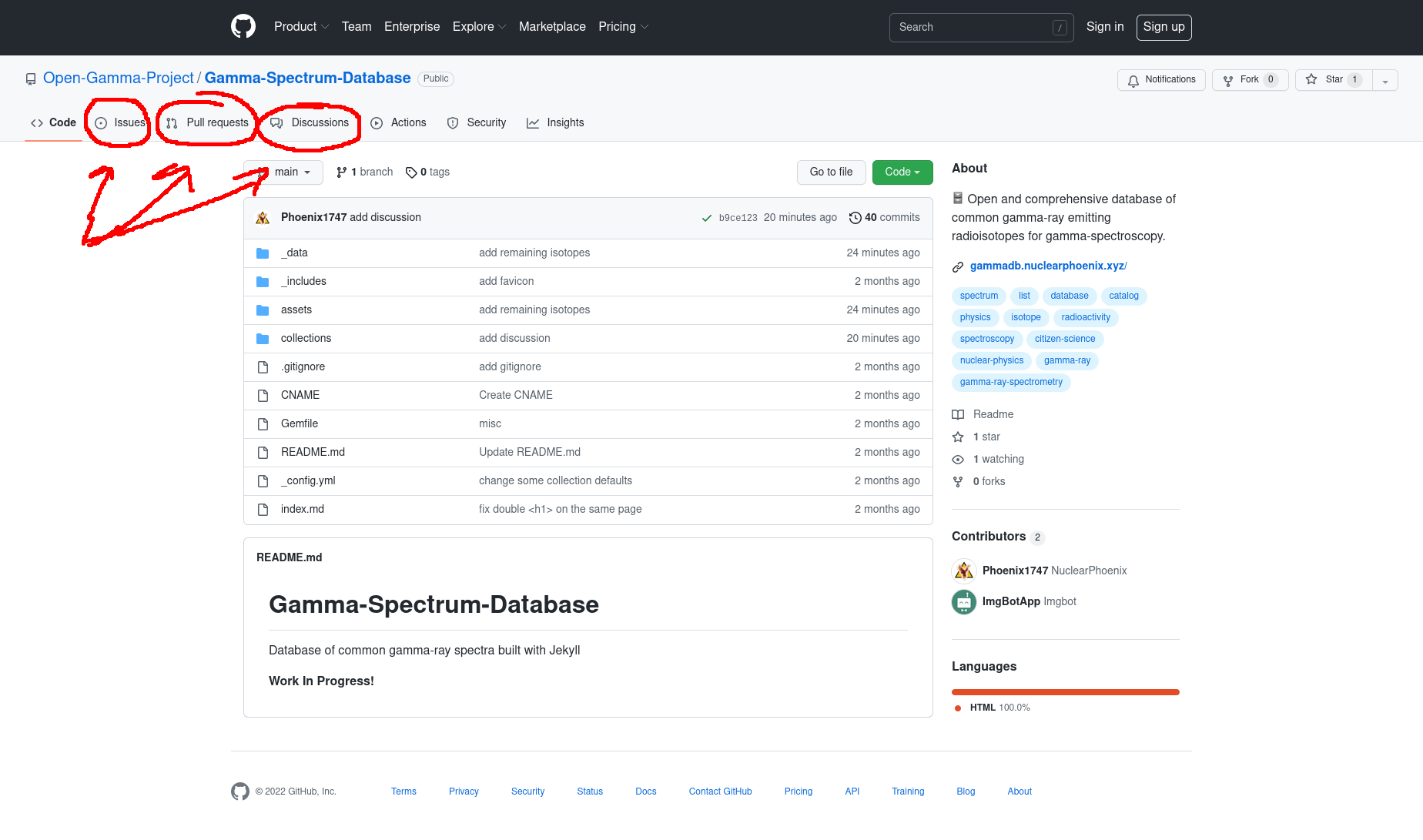Click the _data folder icon

(263, 253)
